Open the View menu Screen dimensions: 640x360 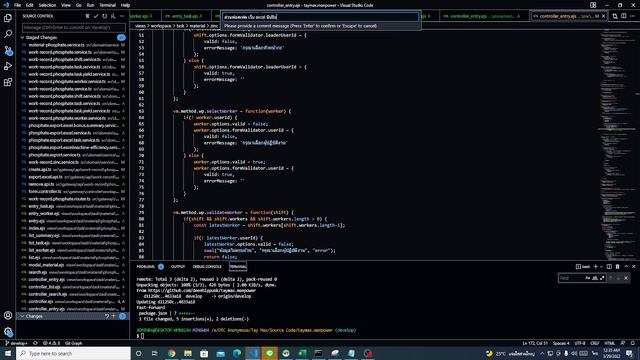click(66, 5)
